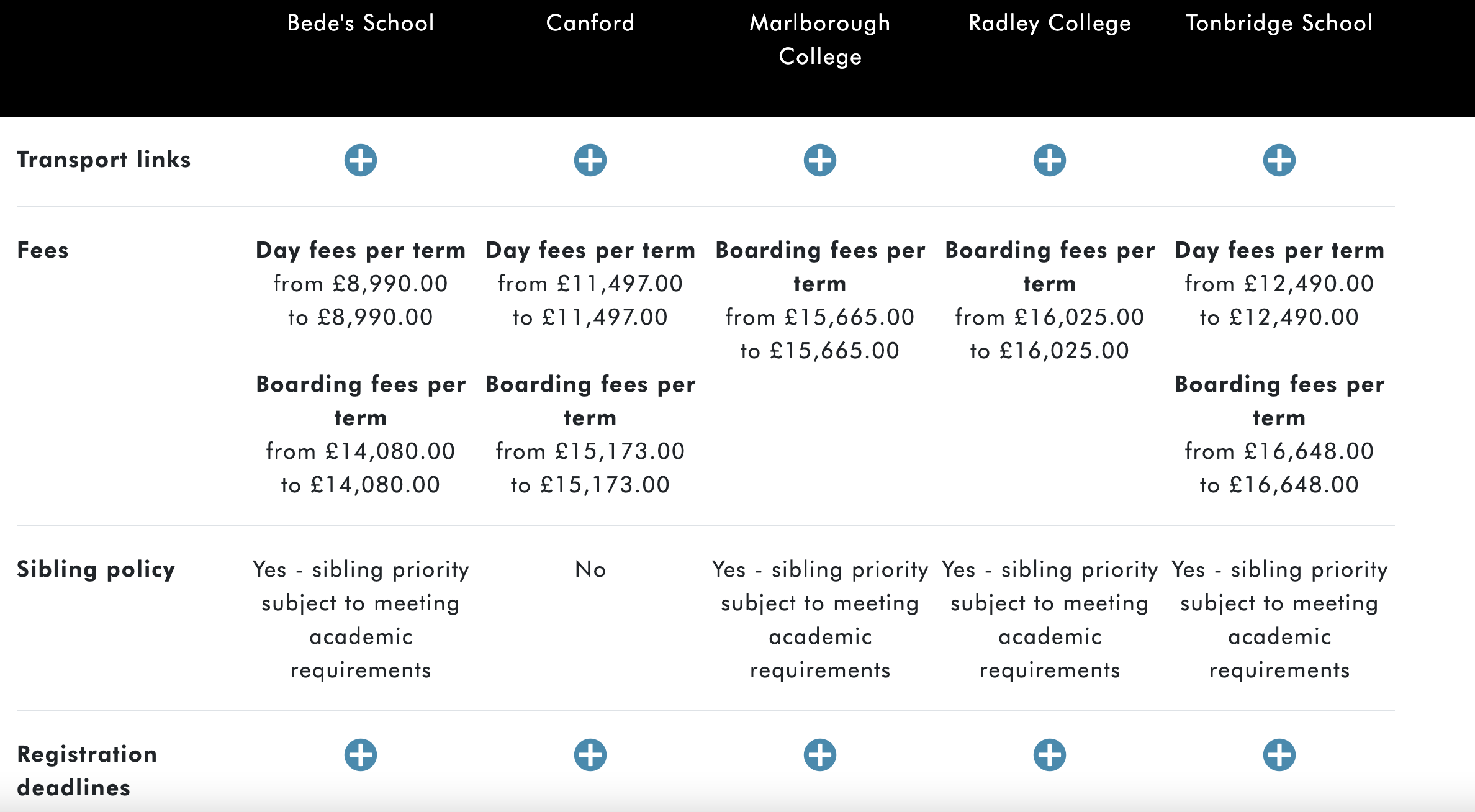Expand Transport links for Bede's School
This screenshot has height=812, width=1475.
pos(361,160)
